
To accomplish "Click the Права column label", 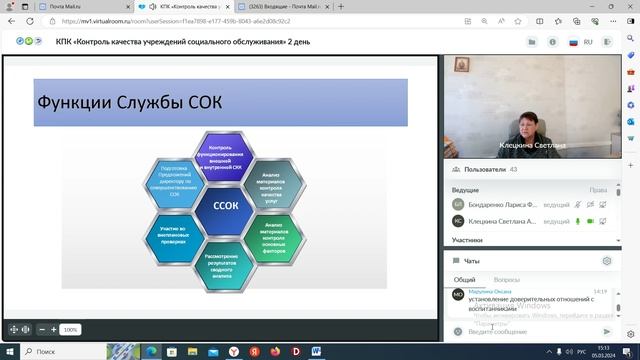I will pyautogui.click(x=598, y=190).
